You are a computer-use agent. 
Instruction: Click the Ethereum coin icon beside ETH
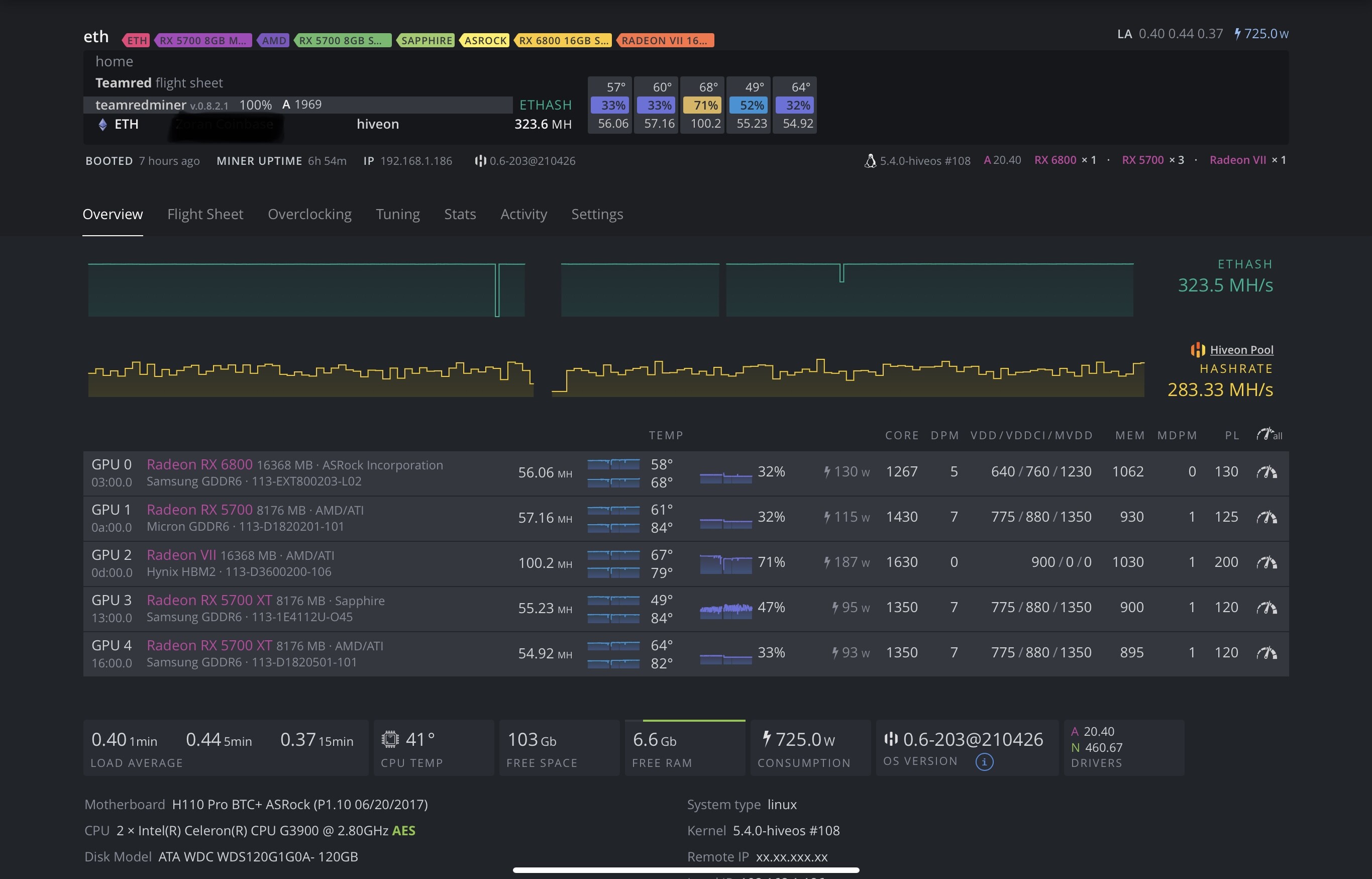pos(102,125)
